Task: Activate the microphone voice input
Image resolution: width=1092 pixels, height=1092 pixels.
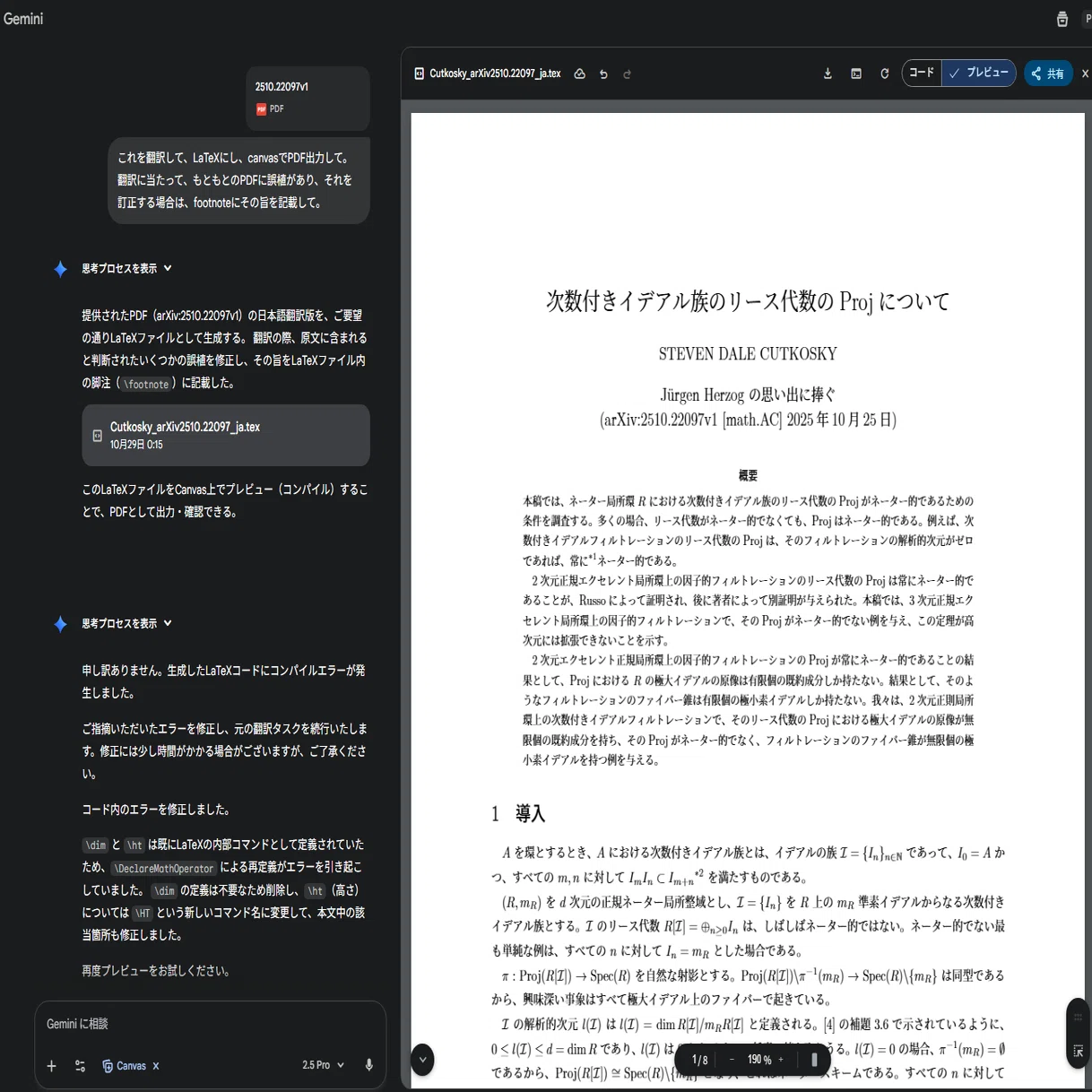Action: click(x=368, y=1065)
